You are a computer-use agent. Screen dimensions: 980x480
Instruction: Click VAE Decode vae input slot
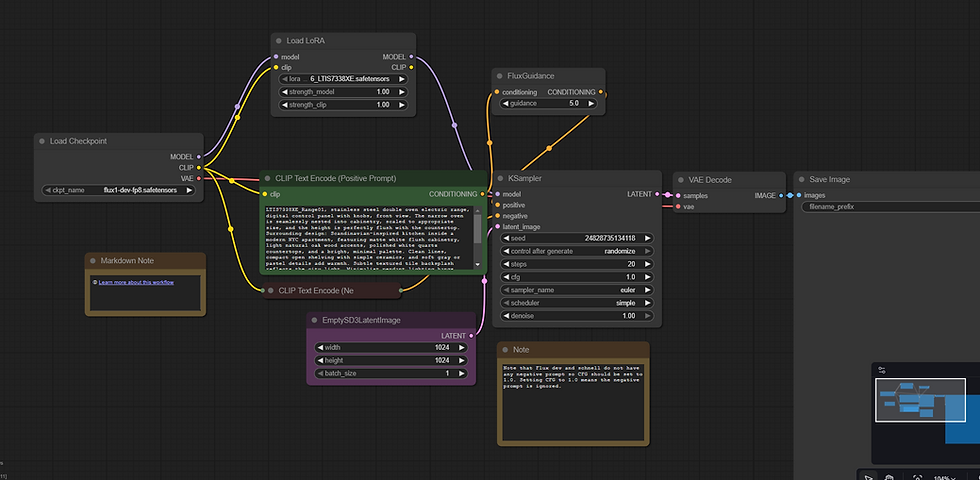click(x=678, y=206)
